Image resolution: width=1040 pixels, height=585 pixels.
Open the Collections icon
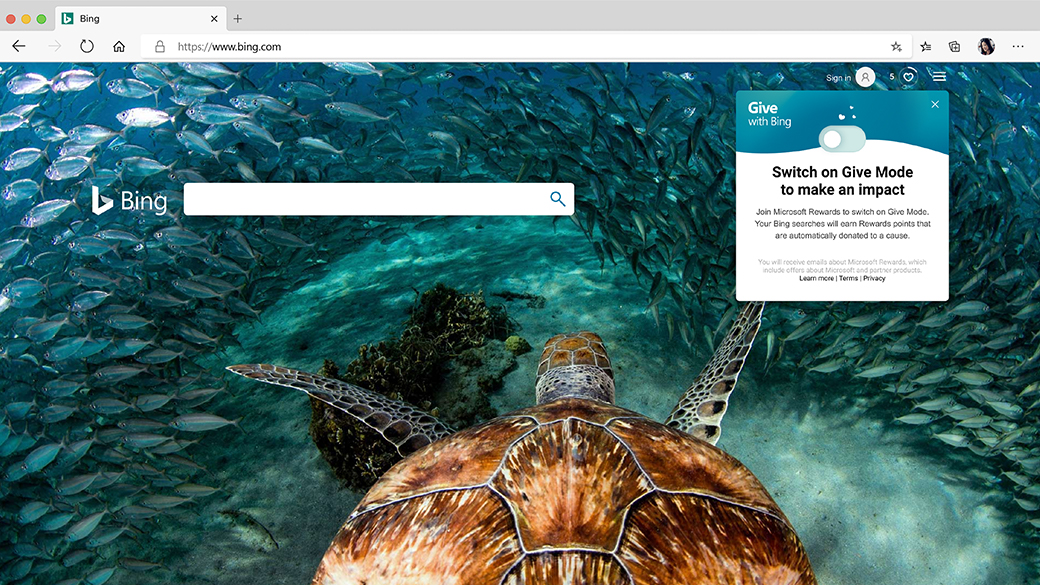954,46
